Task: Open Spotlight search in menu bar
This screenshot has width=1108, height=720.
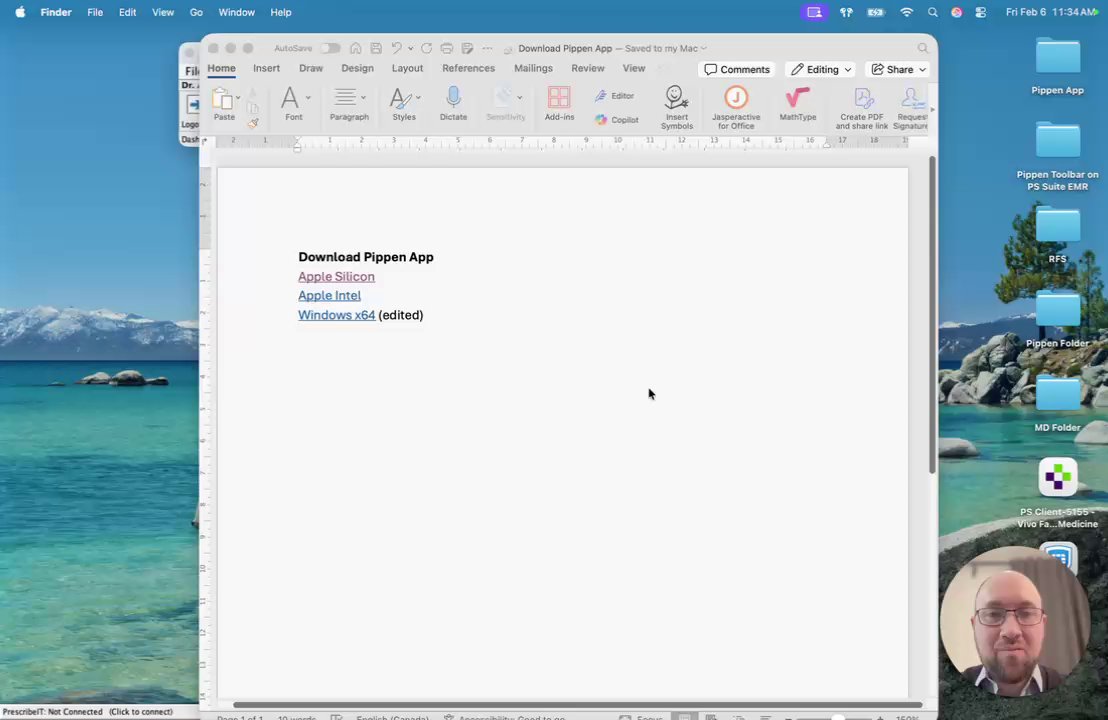Action: (933, 12)
